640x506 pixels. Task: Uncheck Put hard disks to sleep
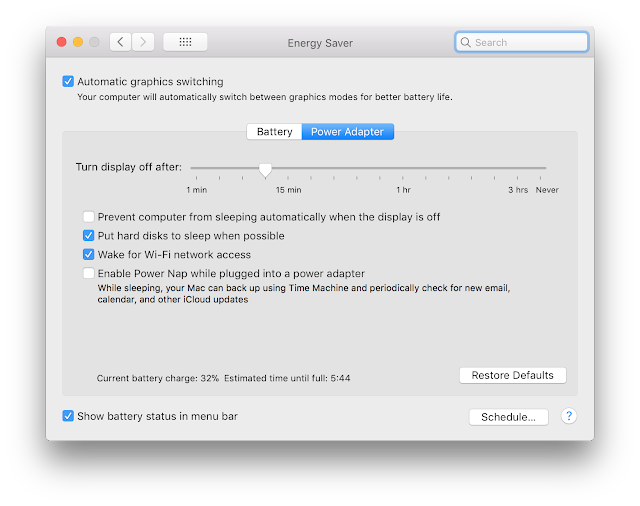pyautogui.click(x=89, y=235)
